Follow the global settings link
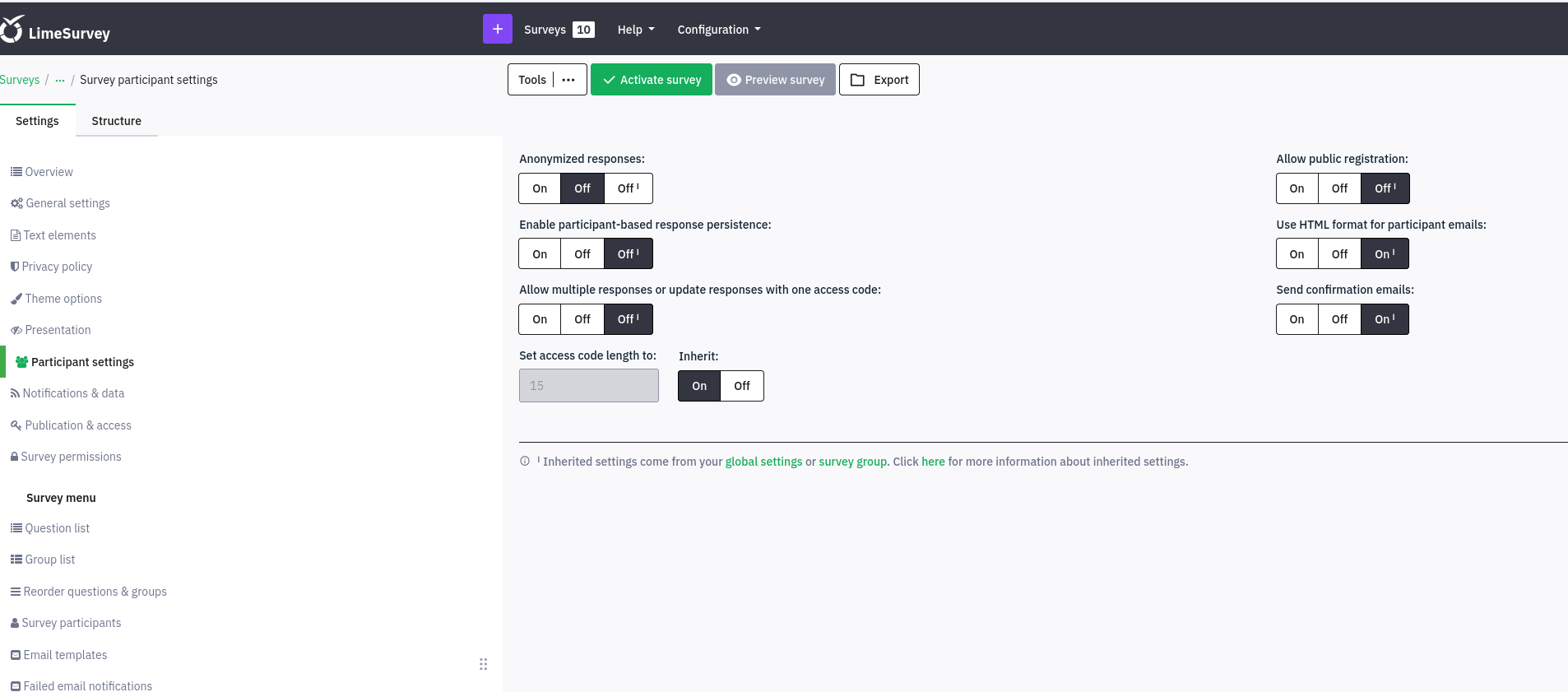Image resolution: width=1568 pixels, height=692 pixels. tap(763, 462)
